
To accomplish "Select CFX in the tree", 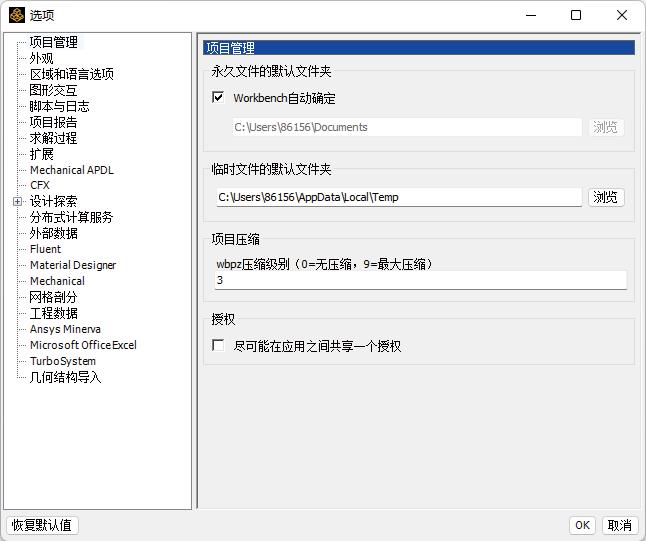I will point(40,185).
